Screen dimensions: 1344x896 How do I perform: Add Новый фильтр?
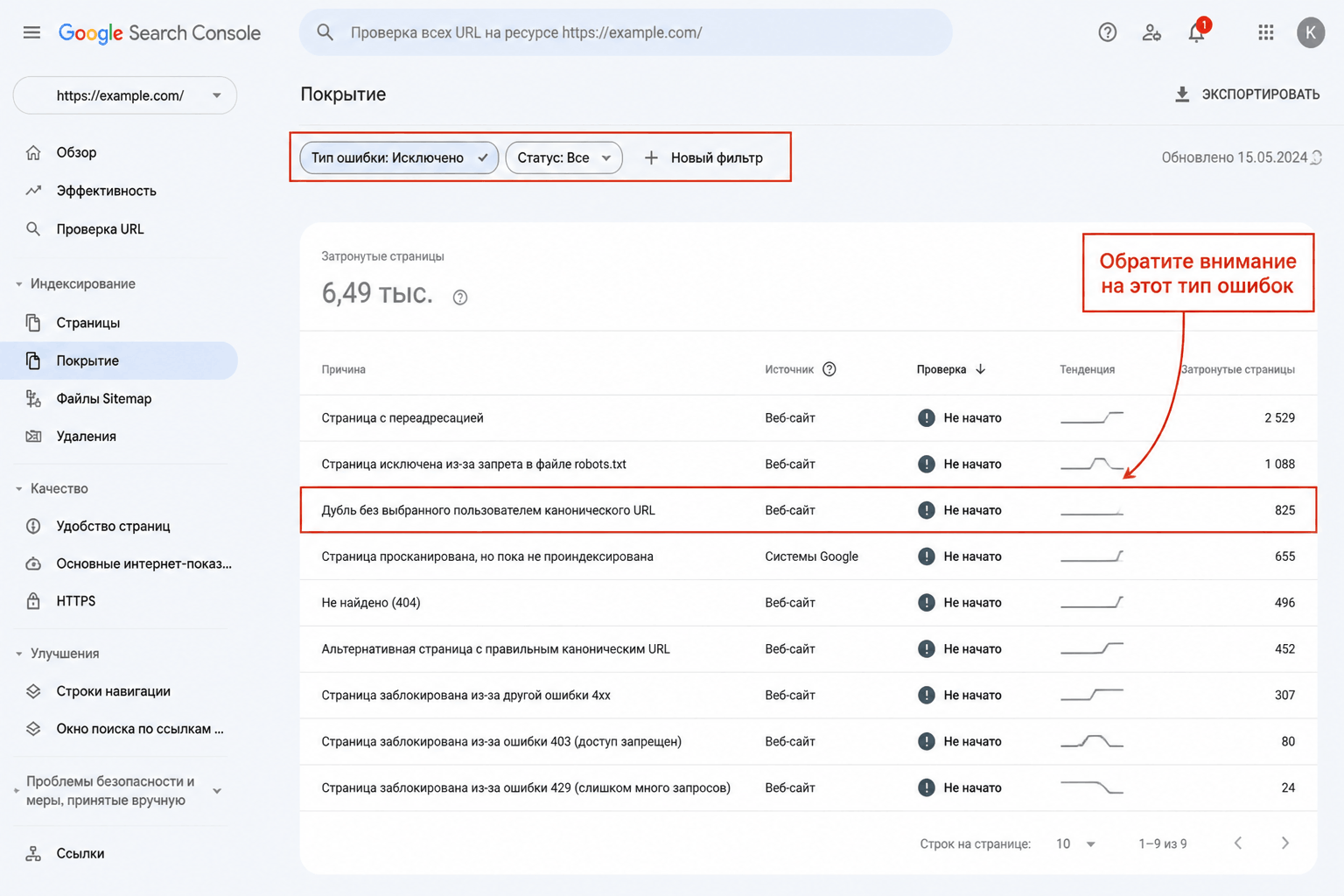pos(704,157)
